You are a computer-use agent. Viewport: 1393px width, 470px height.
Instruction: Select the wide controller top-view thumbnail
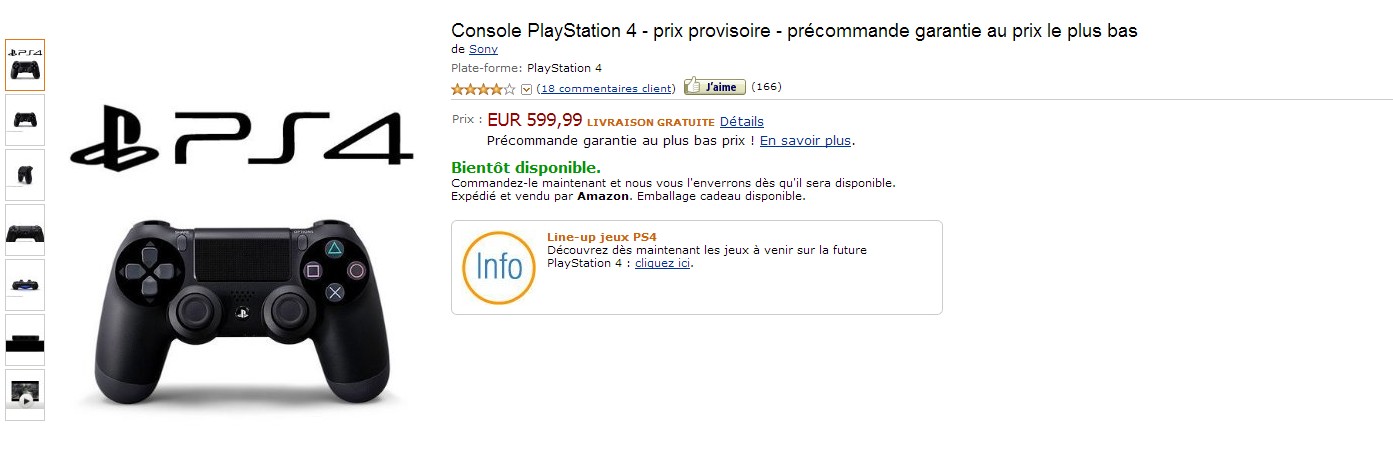point(25,230)
